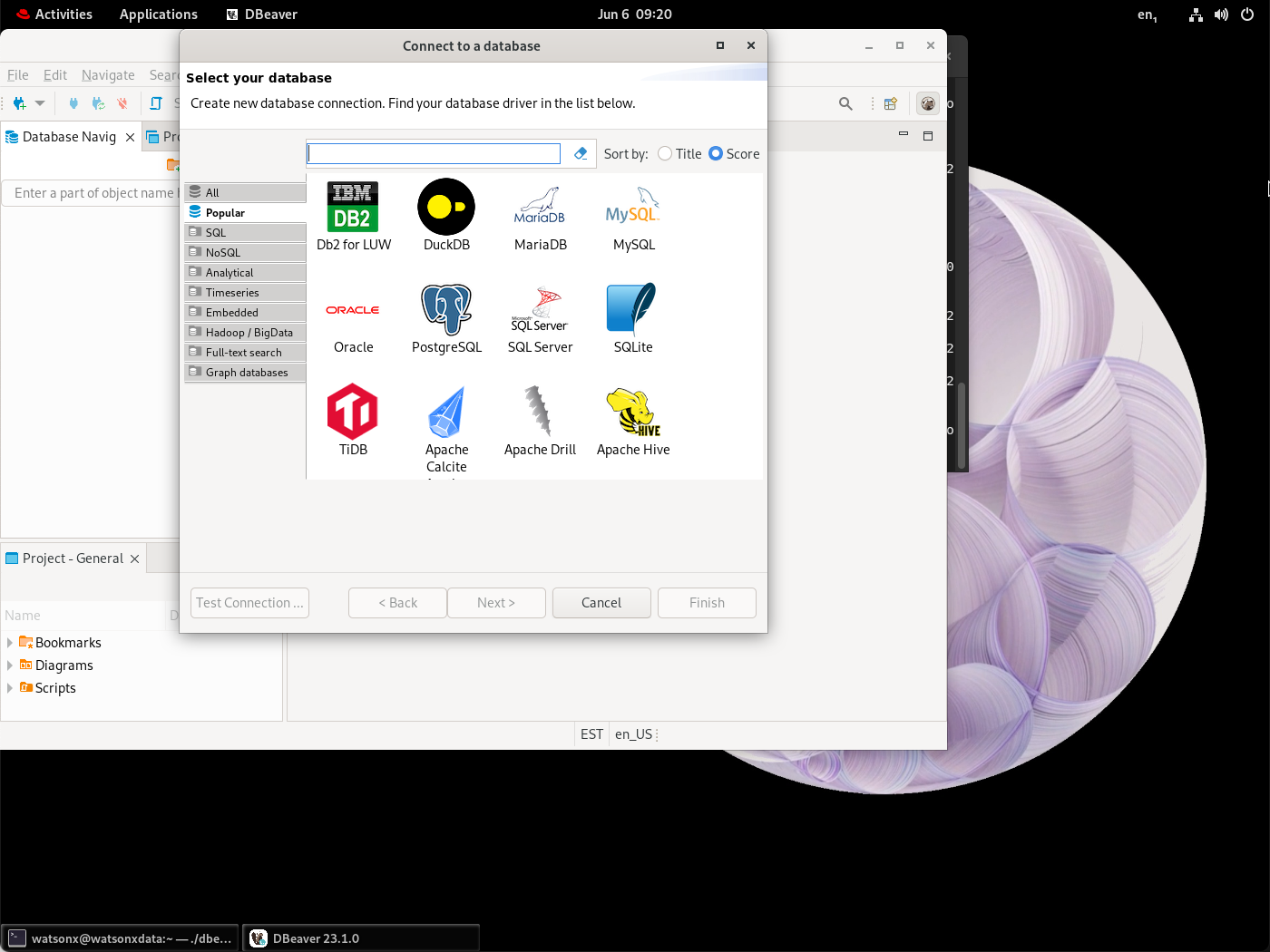Click the en_US locale status entry

point(633,734)
